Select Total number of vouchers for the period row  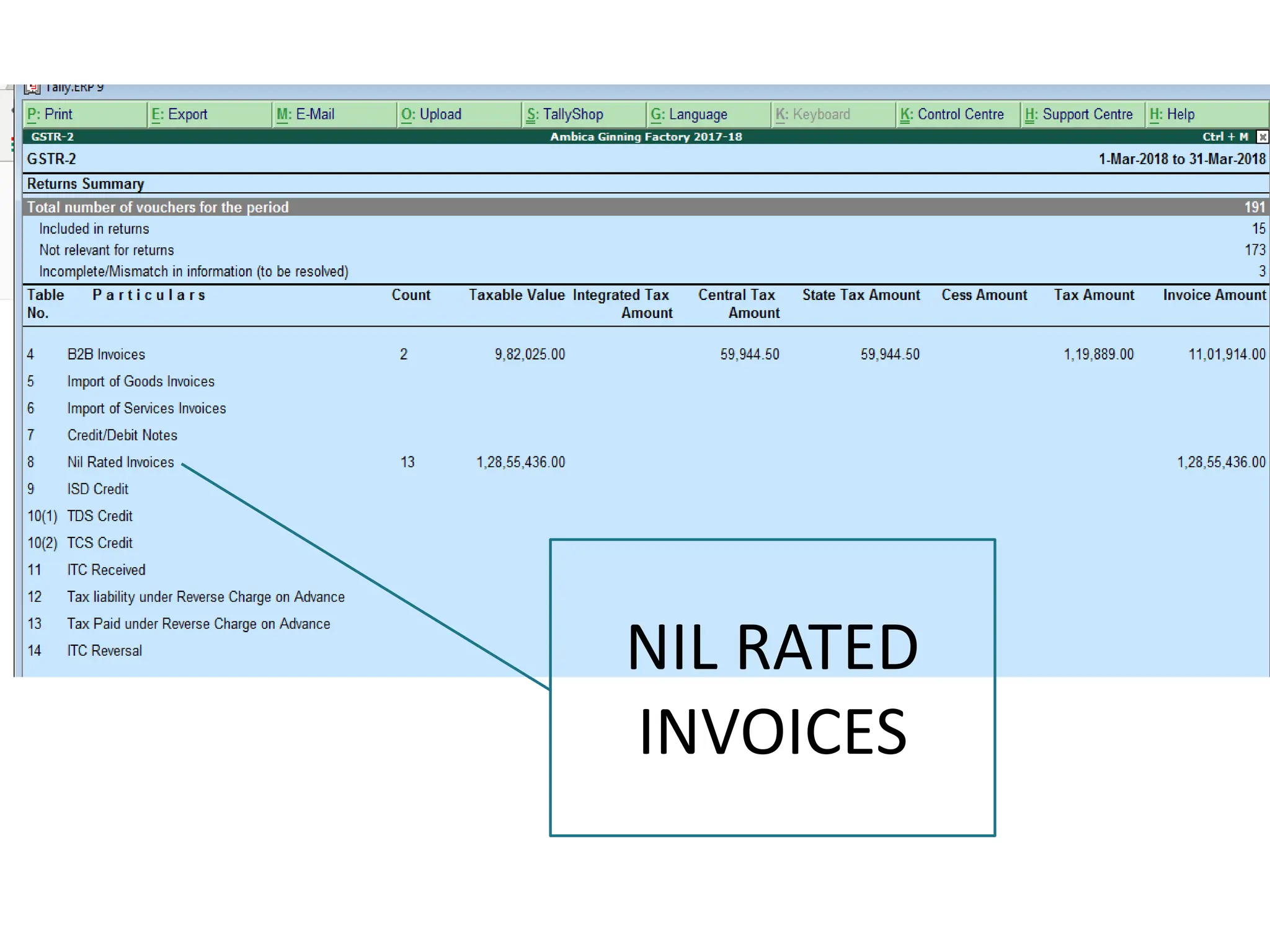[646, 207]
